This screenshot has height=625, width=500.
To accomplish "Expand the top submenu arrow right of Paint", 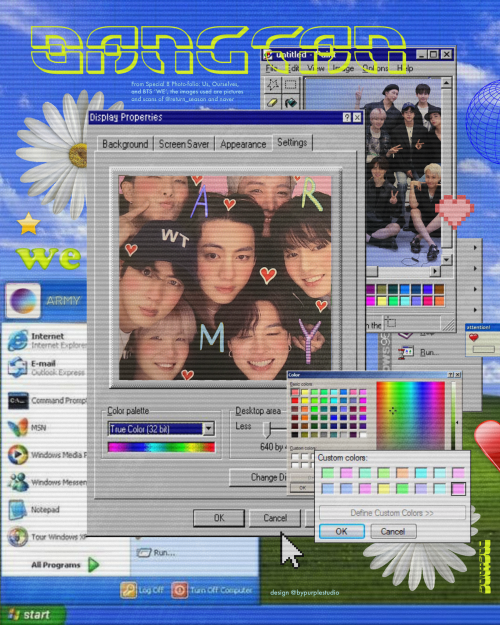I will coord(475,248).
